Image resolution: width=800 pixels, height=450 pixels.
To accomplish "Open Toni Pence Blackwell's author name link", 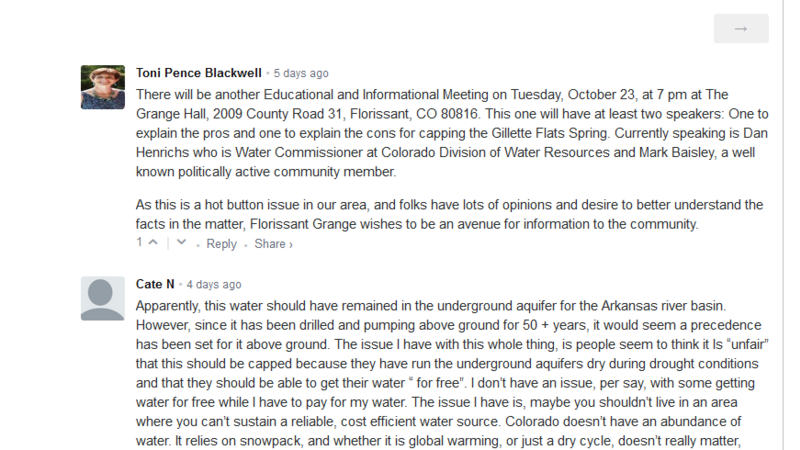I will click(199, 73).
